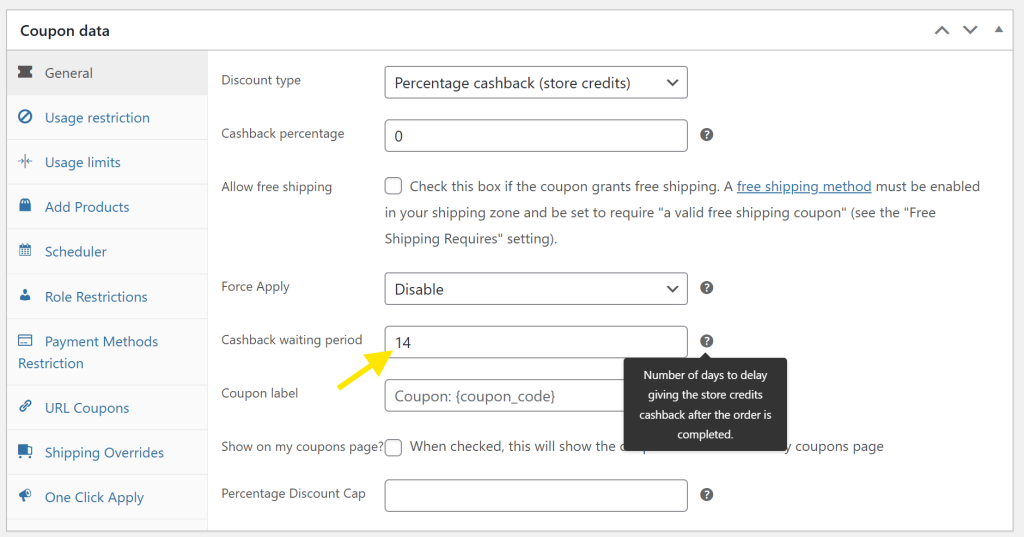Open the Discount type dropdown
This screenshot has height=537, width=1024.
(536, 82)
